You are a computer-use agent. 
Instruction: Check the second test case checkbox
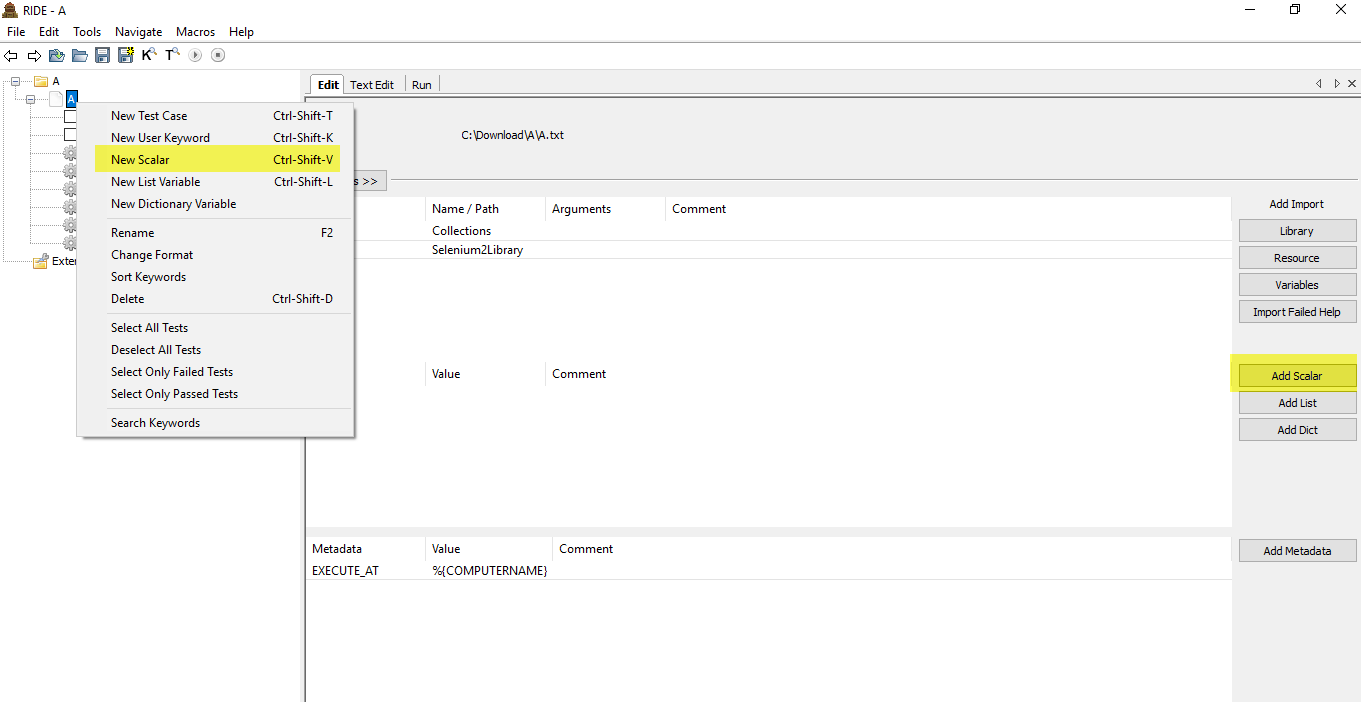click(70, 134)
